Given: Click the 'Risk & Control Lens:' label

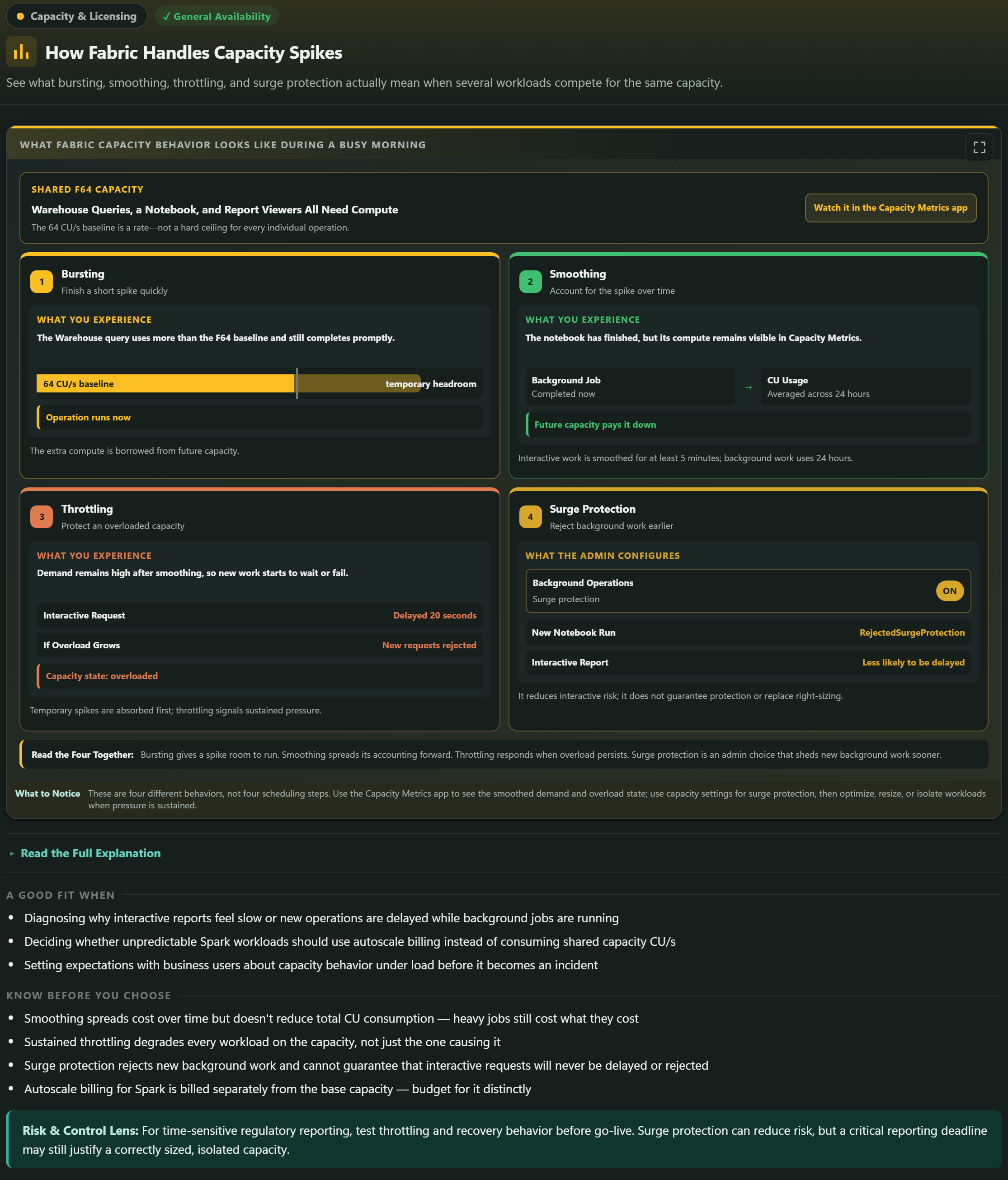Looking at the screenshot, I should (80, 1130).
